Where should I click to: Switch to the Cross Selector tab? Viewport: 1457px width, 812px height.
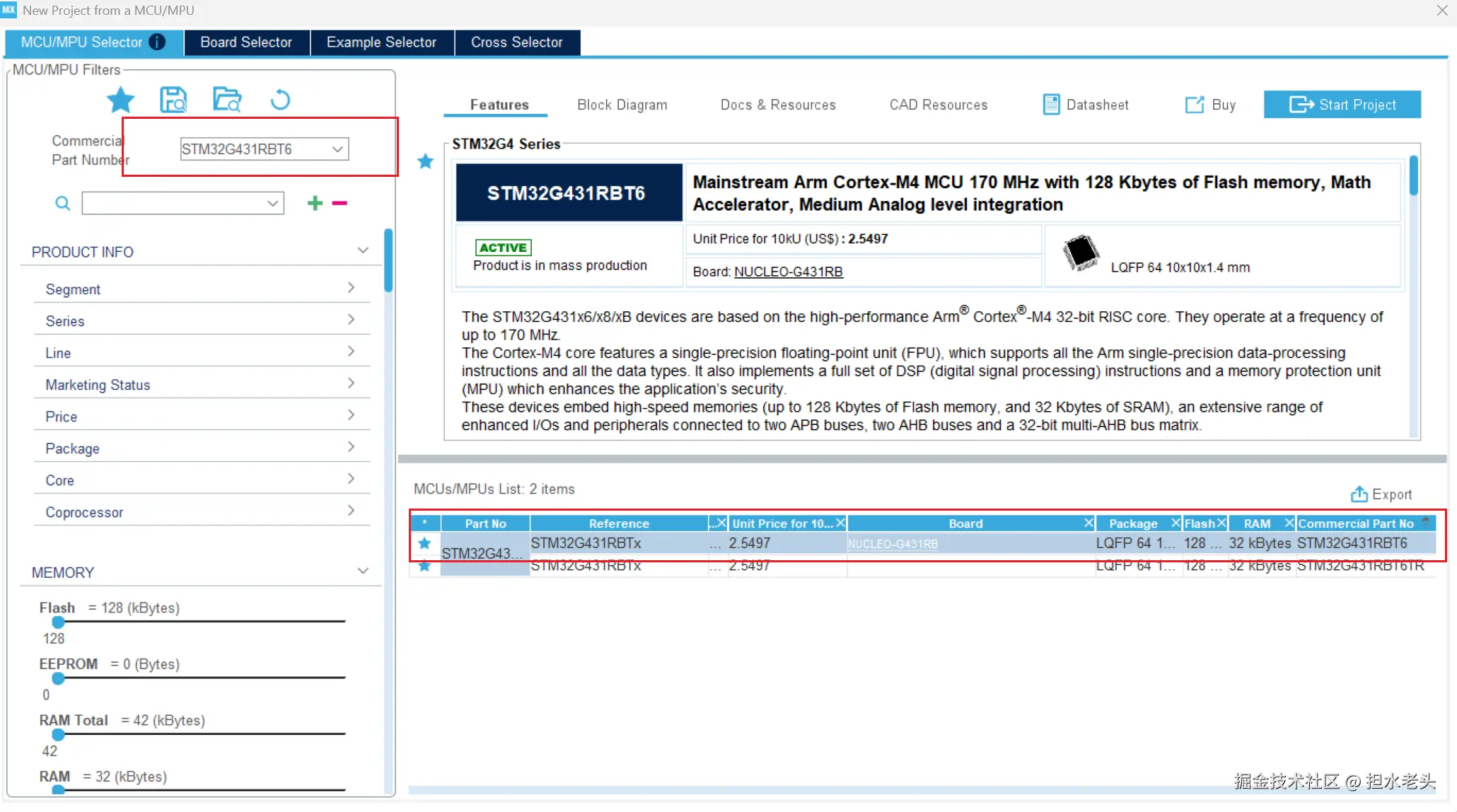(517, 42)
